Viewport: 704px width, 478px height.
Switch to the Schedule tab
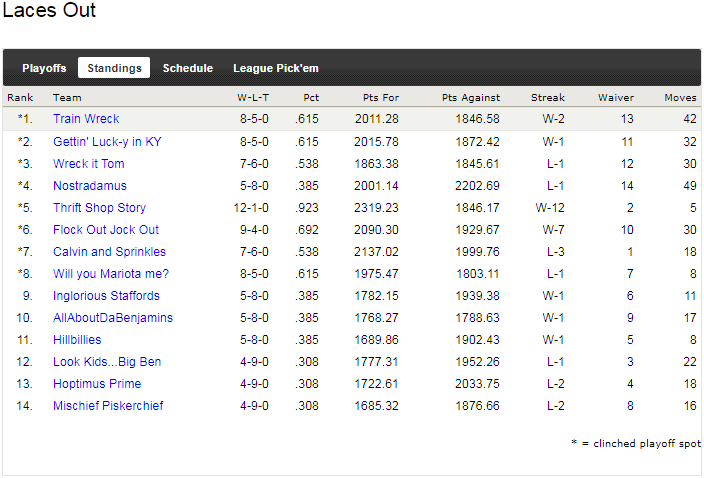coord(188,68)
